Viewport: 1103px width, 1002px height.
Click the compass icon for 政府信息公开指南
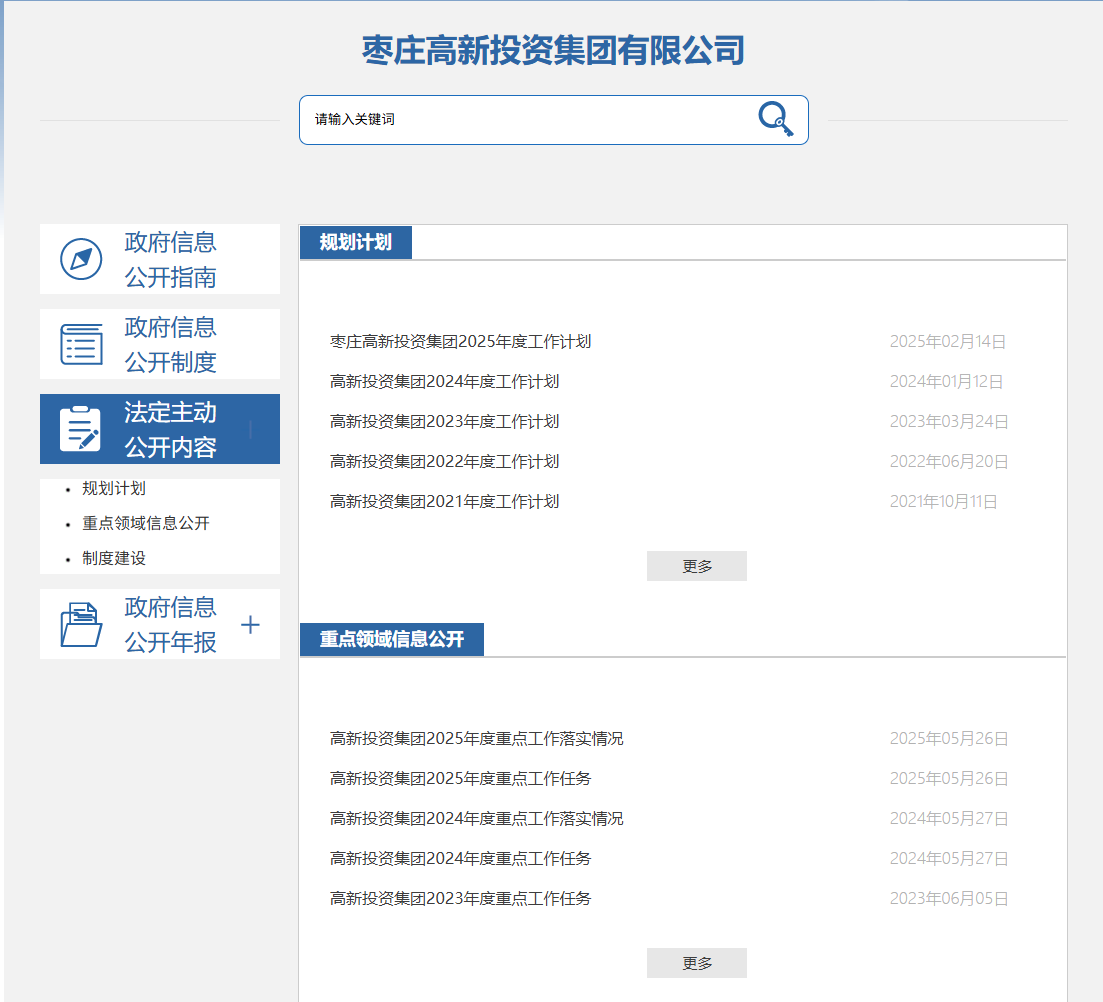(x=81, y=259)
